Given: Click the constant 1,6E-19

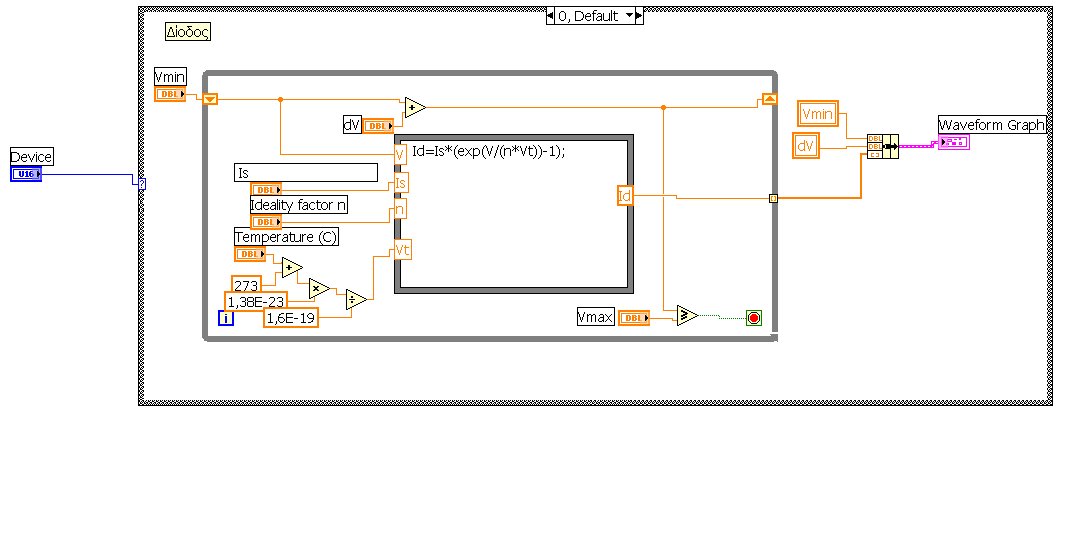Looking at the screenshot, I should coord(291,318).
